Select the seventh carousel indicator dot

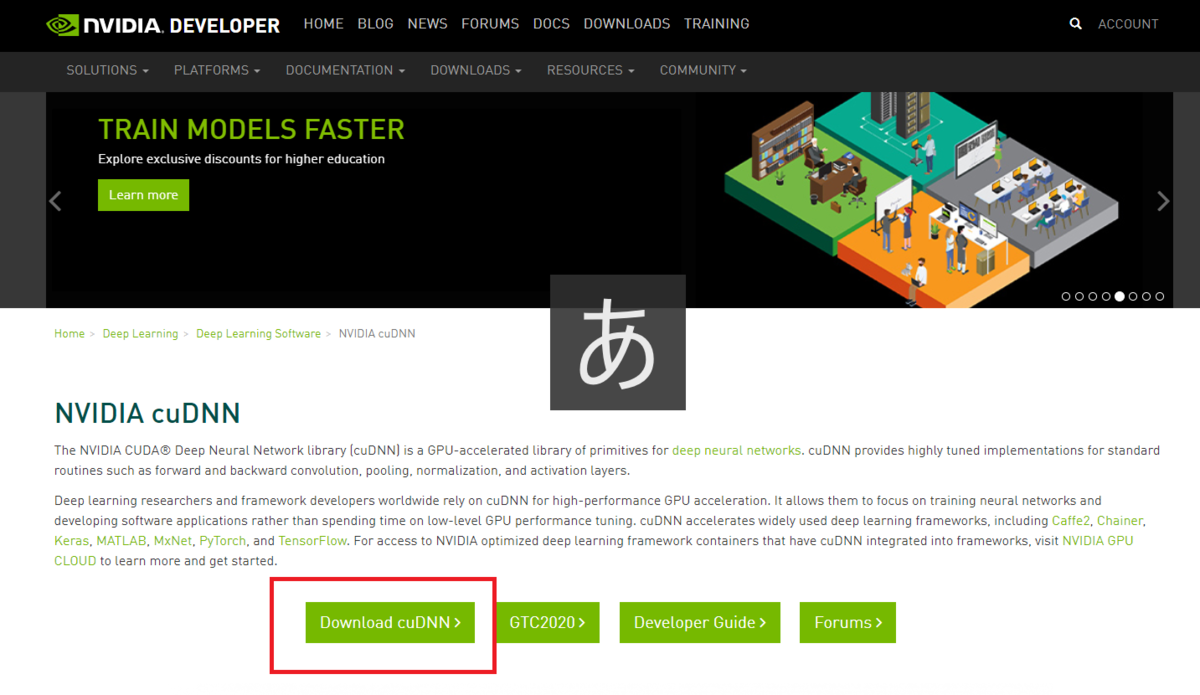(1146, 296)
